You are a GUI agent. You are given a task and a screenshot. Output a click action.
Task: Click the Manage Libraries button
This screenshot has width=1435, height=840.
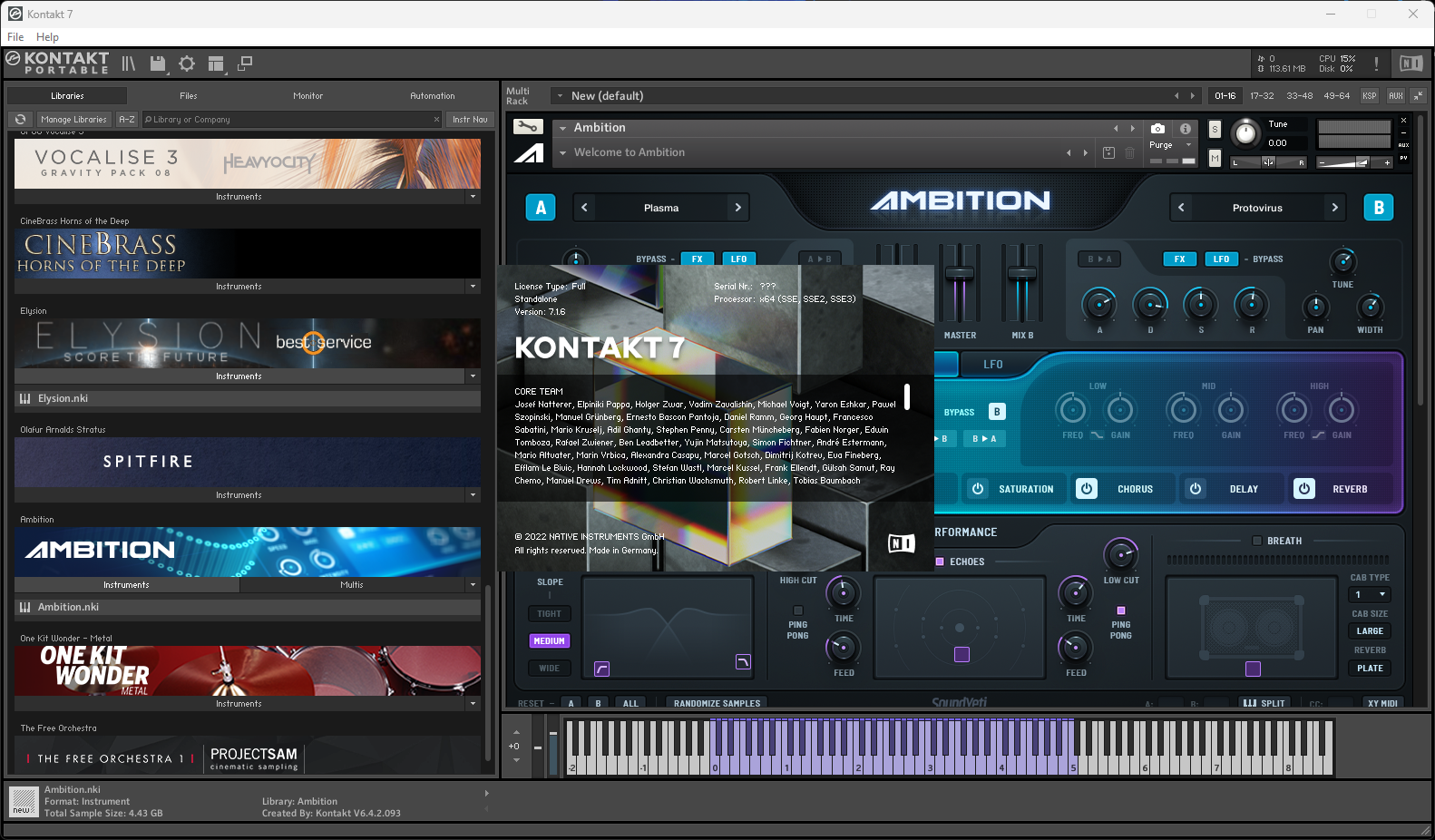73,120
